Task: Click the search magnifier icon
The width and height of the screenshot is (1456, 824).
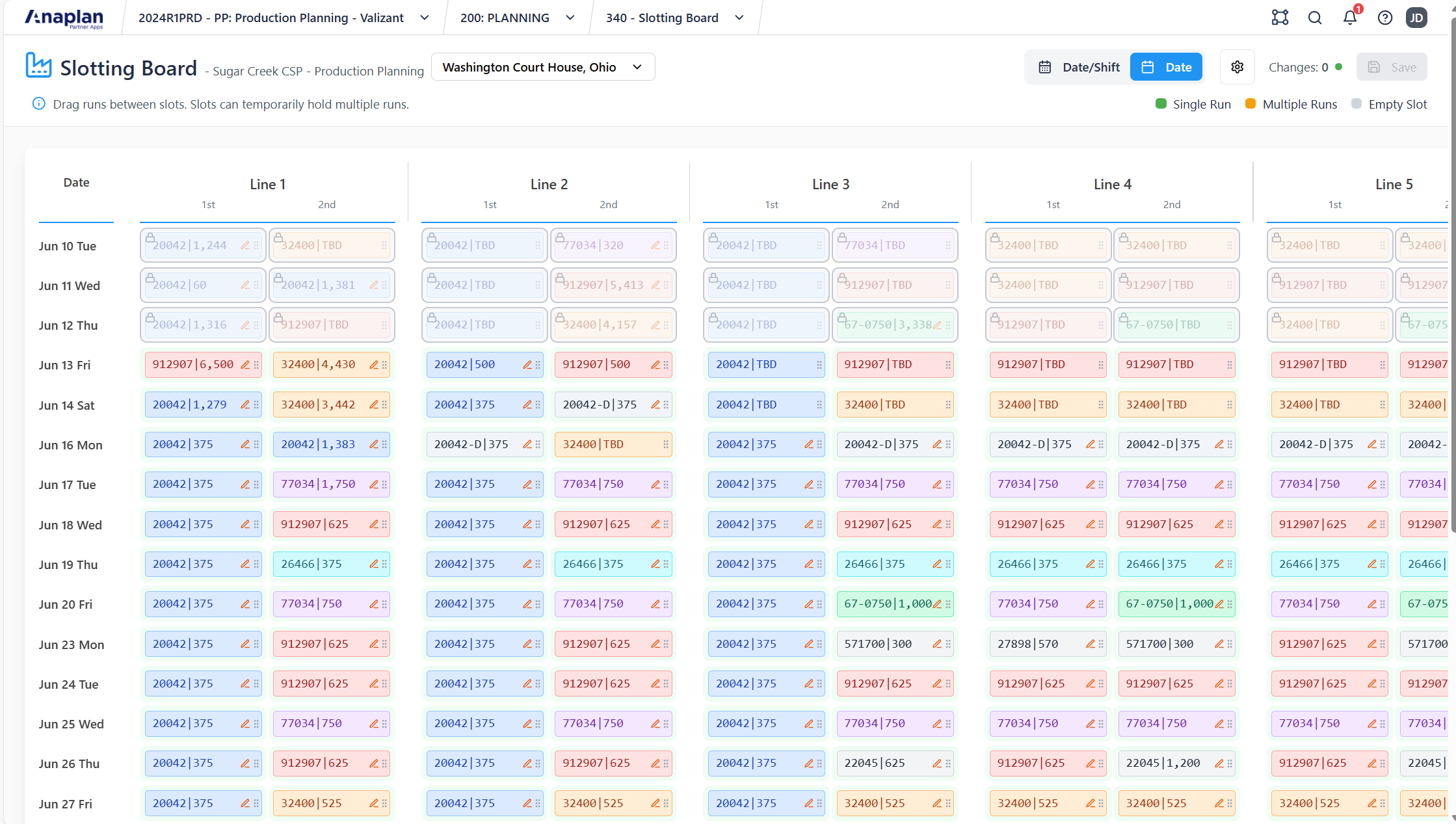Action: click(1314, 18)
